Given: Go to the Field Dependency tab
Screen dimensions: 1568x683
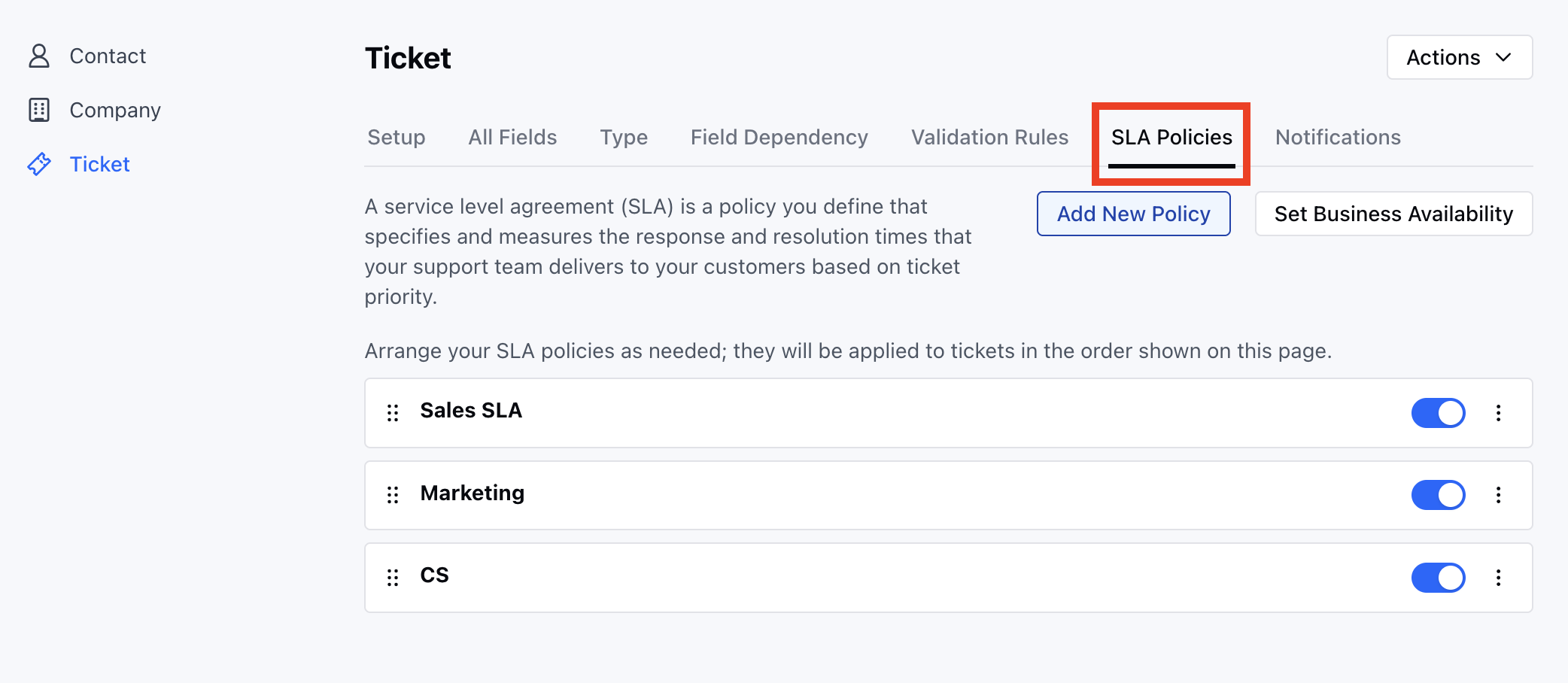Looking at the screenshot, I should (x=779, y=137).
